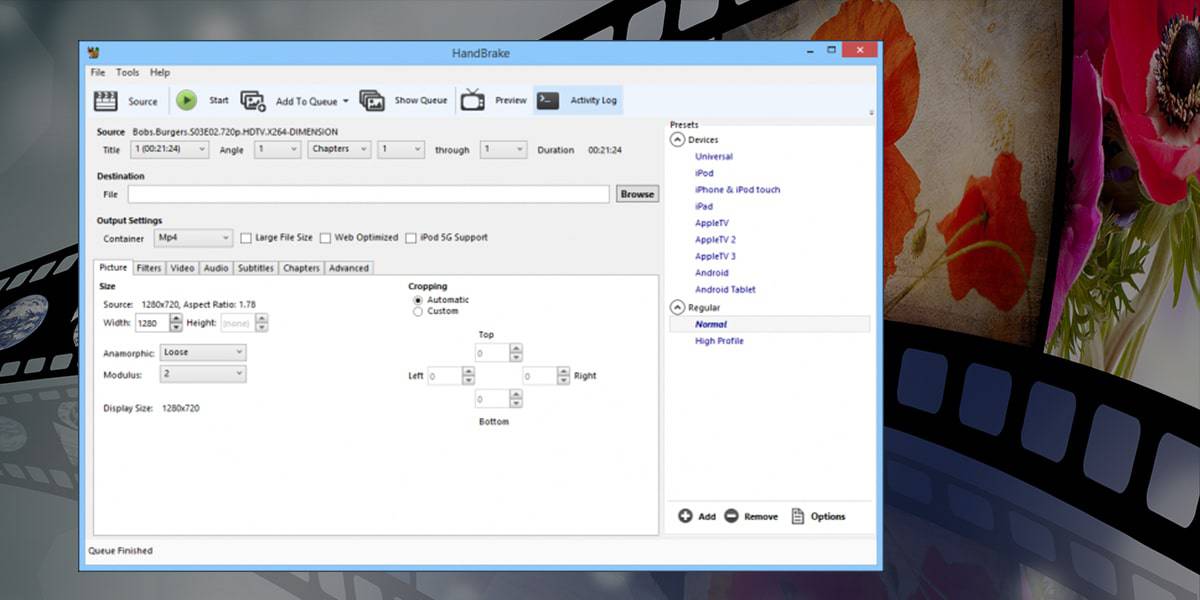Switch to the Video tab
This screenshot has height=600, width=1200.
[x=182, y=268]
